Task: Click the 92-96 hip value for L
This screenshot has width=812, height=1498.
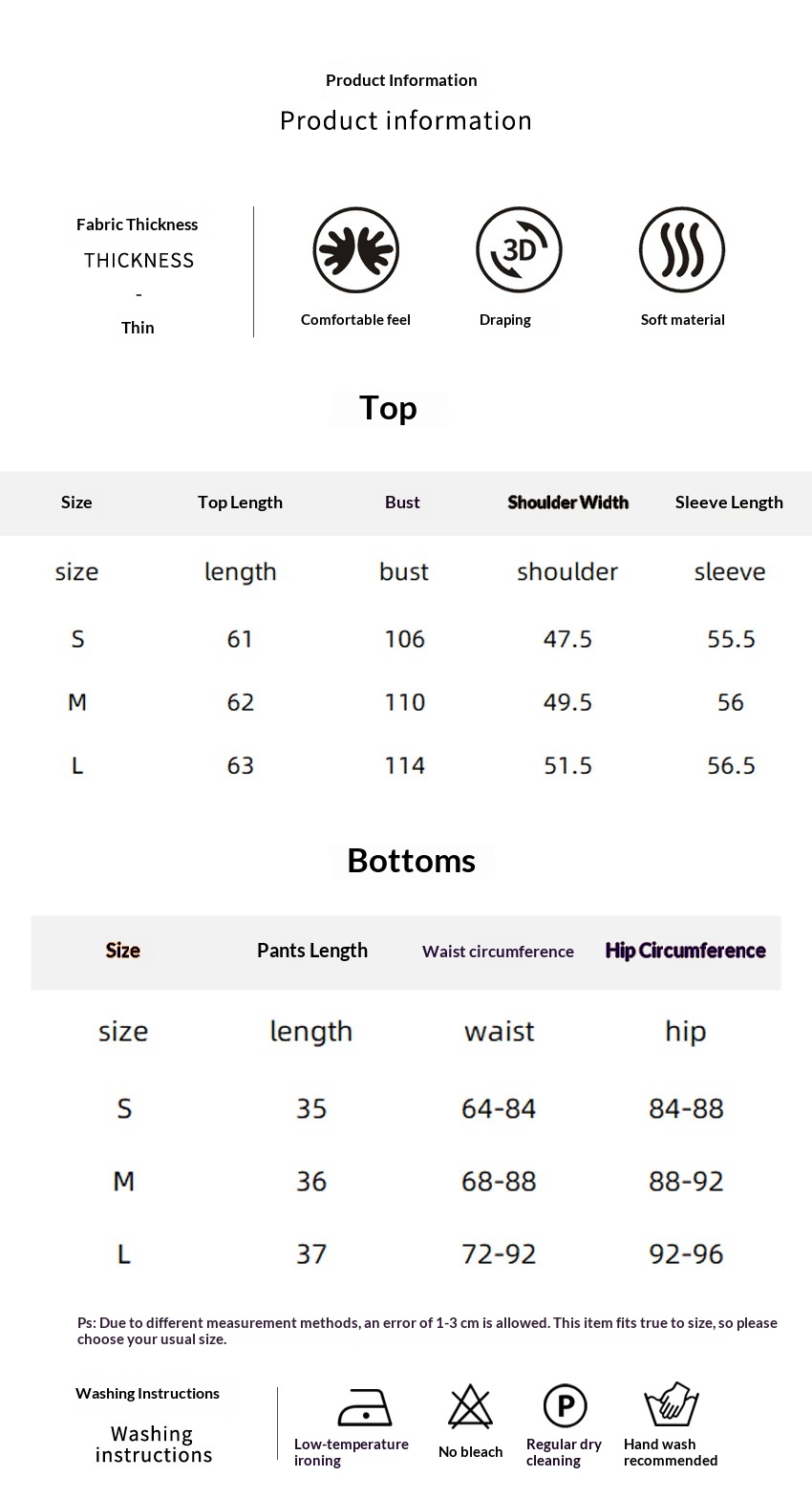Action: pos(686,1254)
